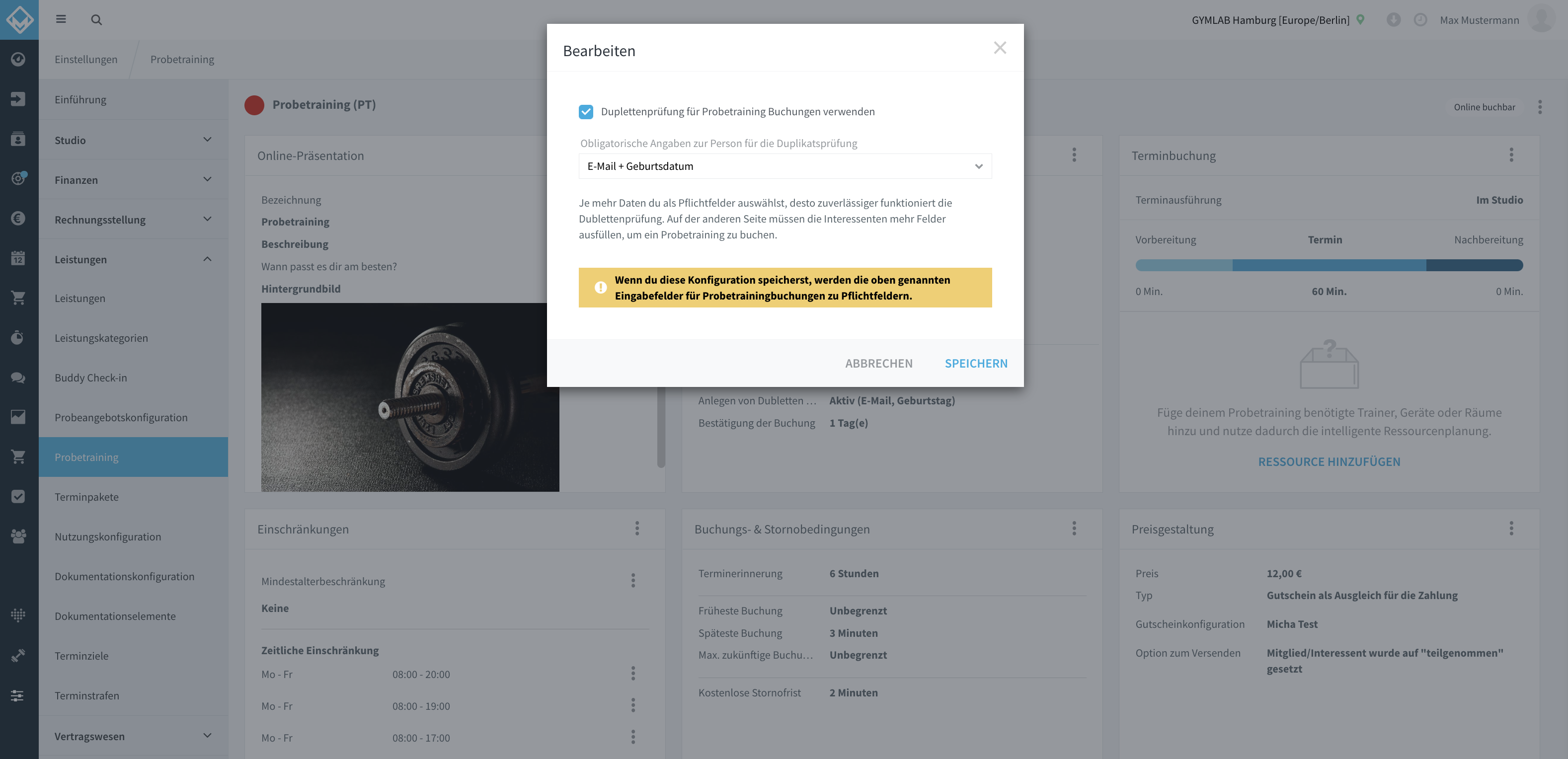
Task: Click the red Probetraining color circle
Action: pyautogui.click(x=254, y=105)
